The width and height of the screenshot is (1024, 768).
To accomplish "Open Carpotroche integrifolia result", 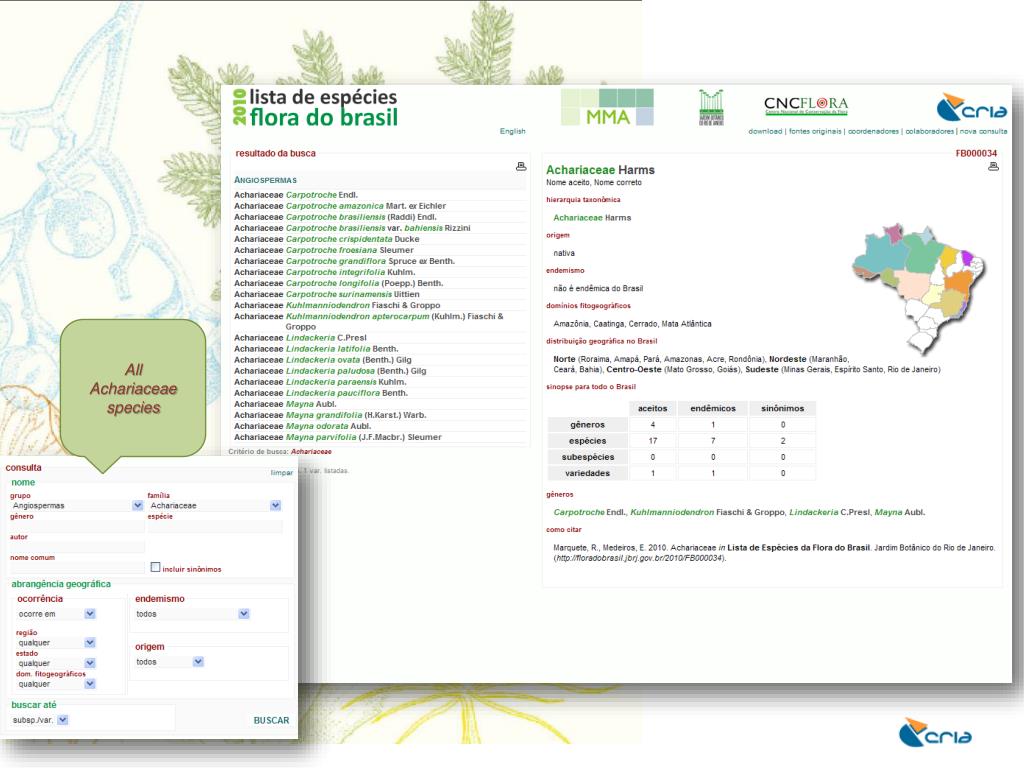I will pyautogui.click(x=336, y=272).
